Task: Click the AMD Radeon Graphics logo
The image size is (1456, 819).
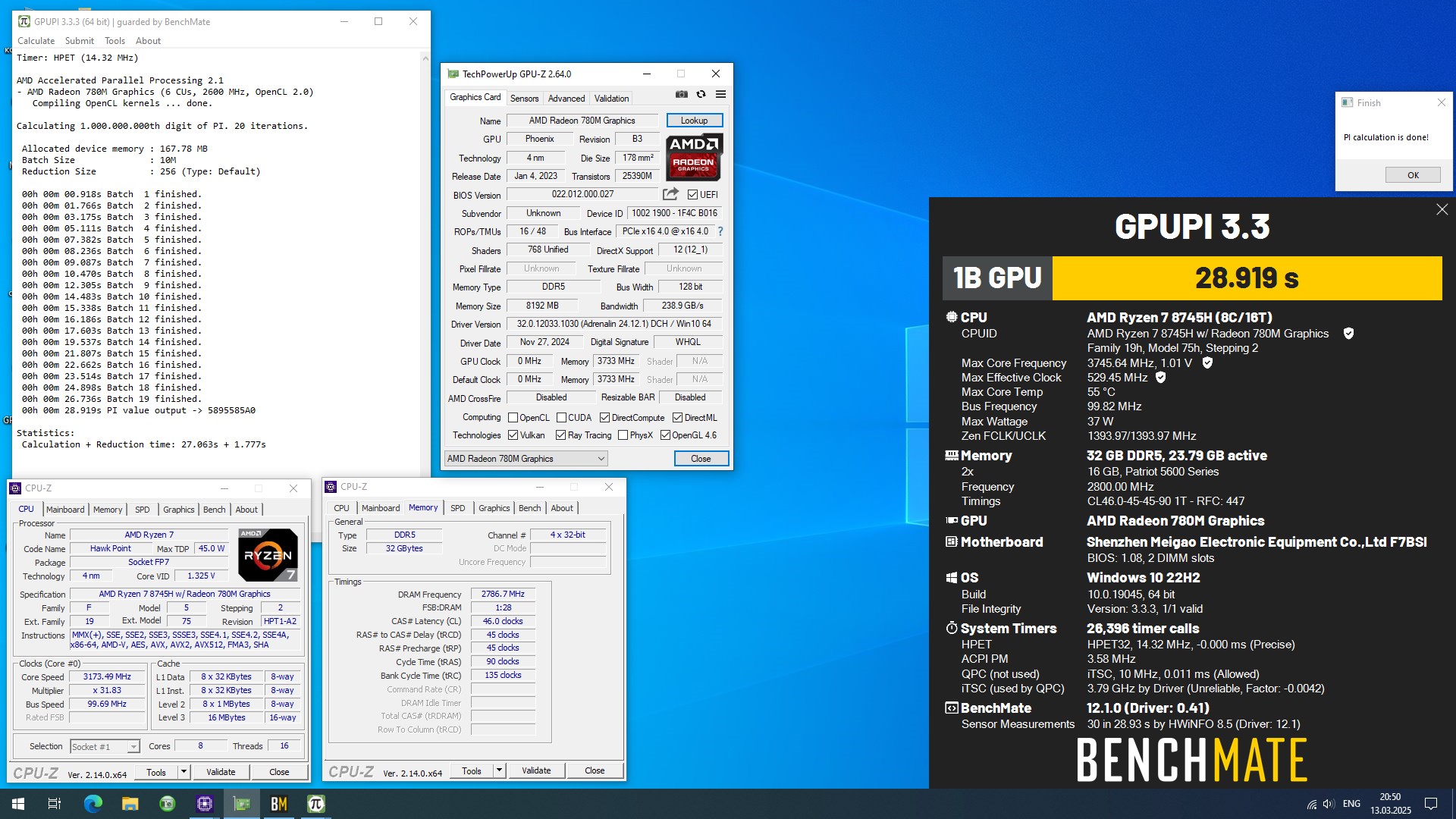Action: coord(694,158)
